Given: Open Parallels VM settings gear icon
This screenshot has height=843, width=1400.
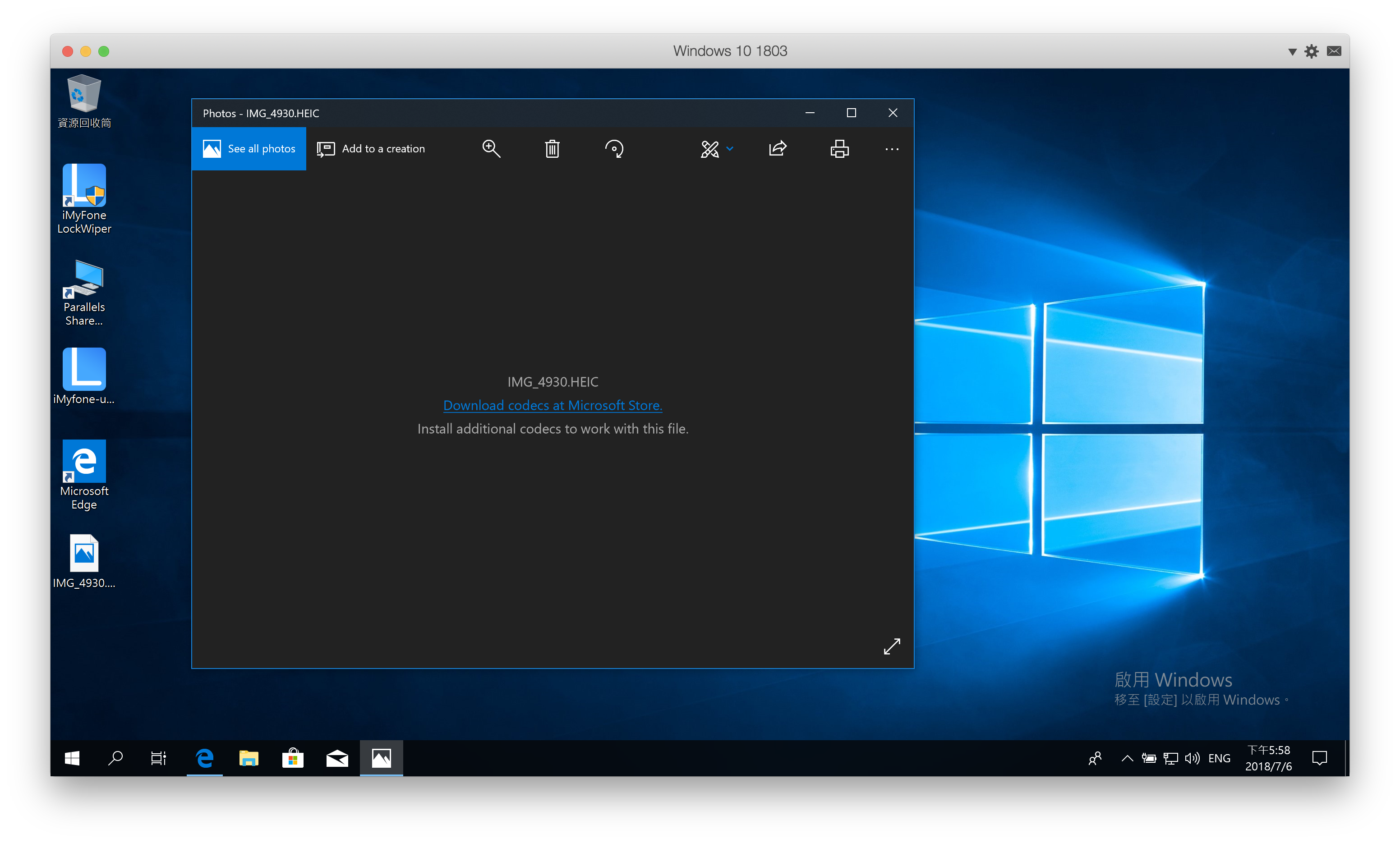Looking at the screenshot, I should tap(1311, 52).
